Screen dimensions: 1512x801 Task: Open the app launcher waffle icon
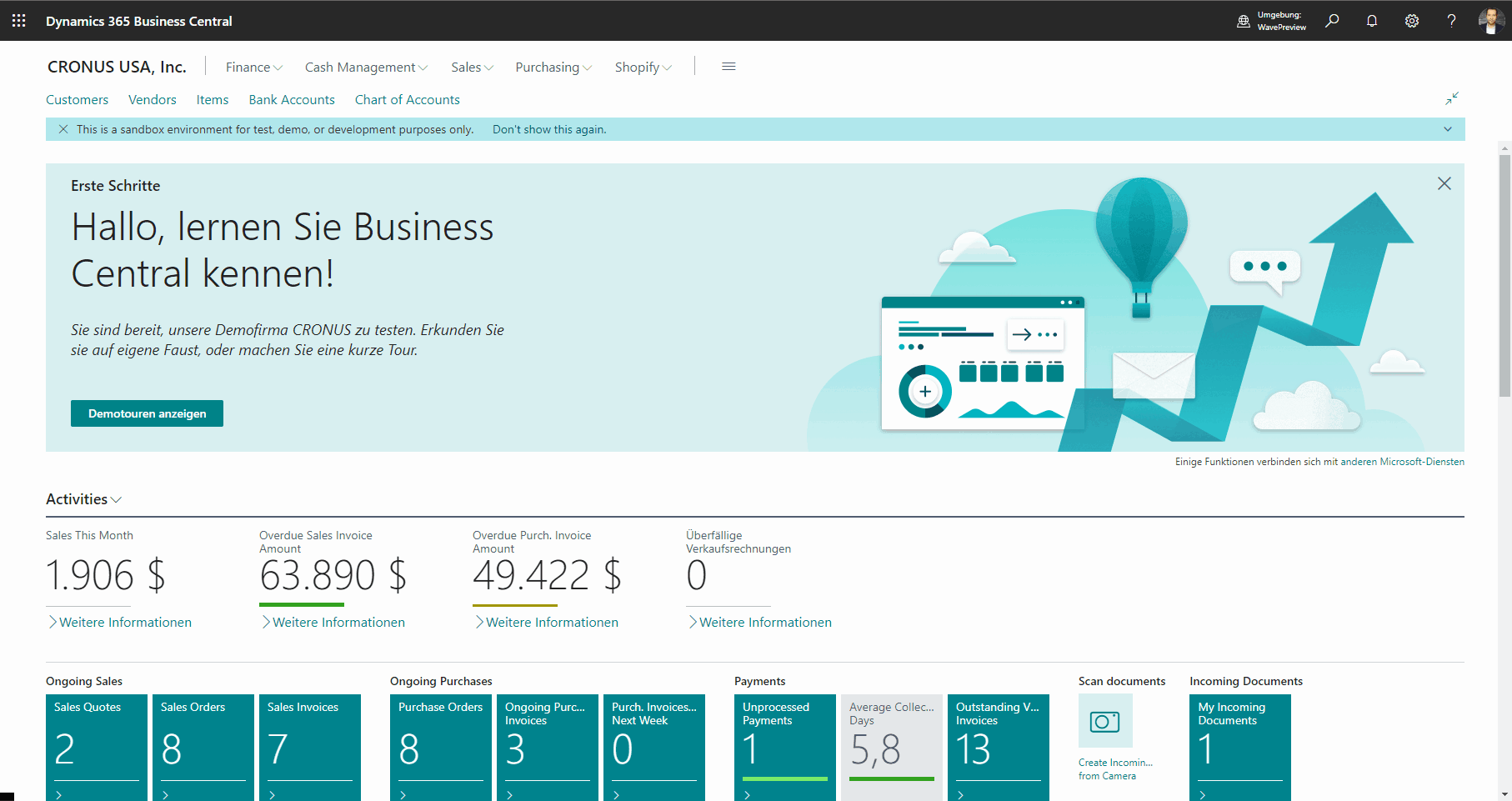[x=18, y=20]
